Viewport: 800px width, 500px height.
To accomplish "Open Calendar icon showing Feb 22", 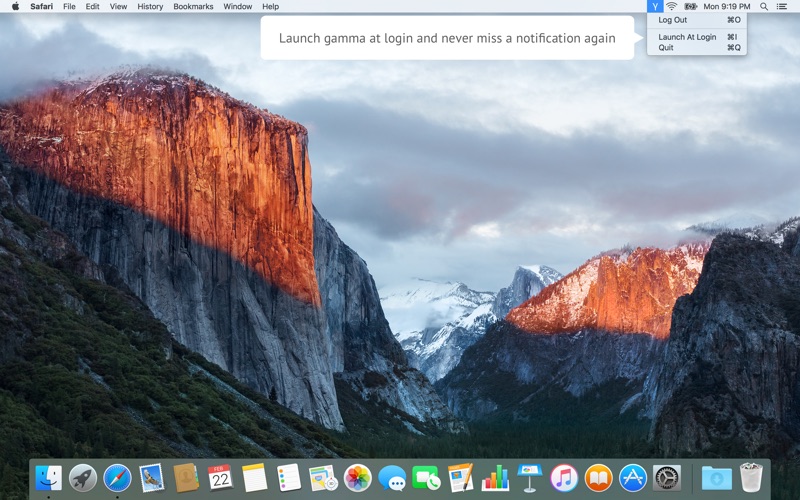I will [x=220, y=478].
